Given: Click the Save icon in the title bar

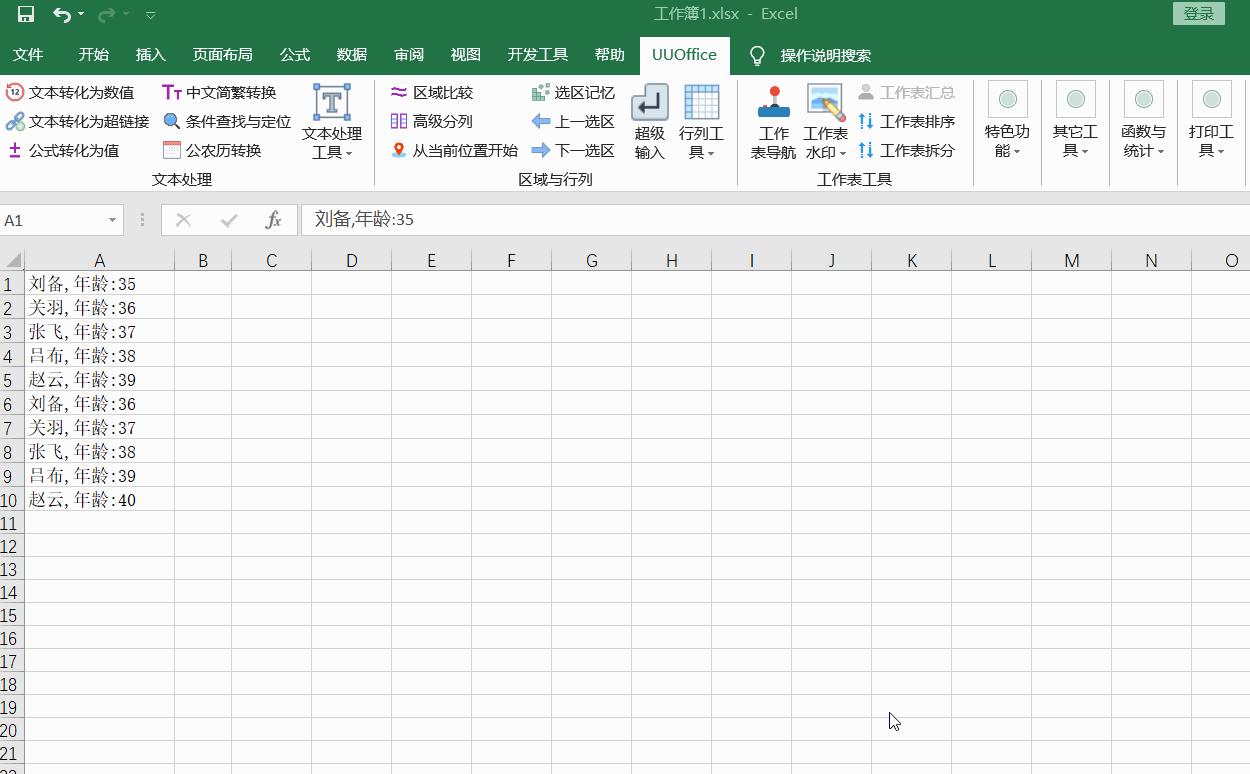Looking at the screenshot, I should [26, 14].
